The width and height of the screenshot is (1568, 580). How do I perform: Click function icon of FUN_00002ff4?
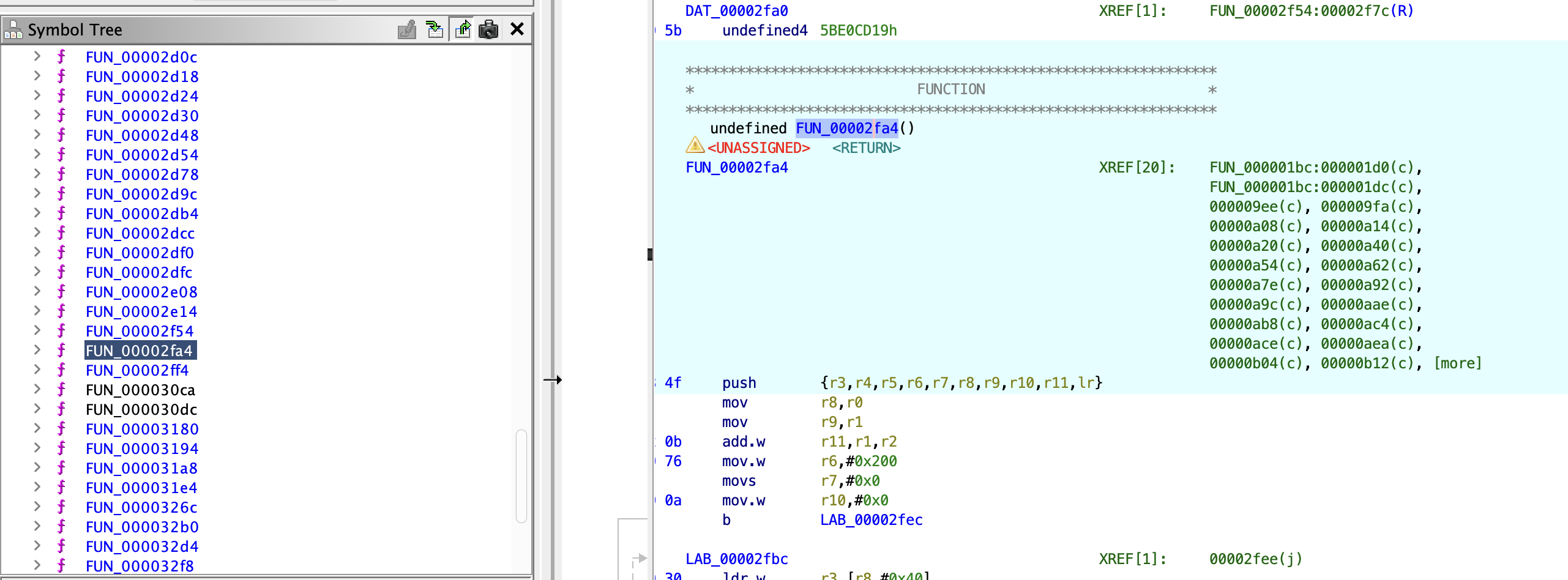pyautogui.click(x=61, y=370)
